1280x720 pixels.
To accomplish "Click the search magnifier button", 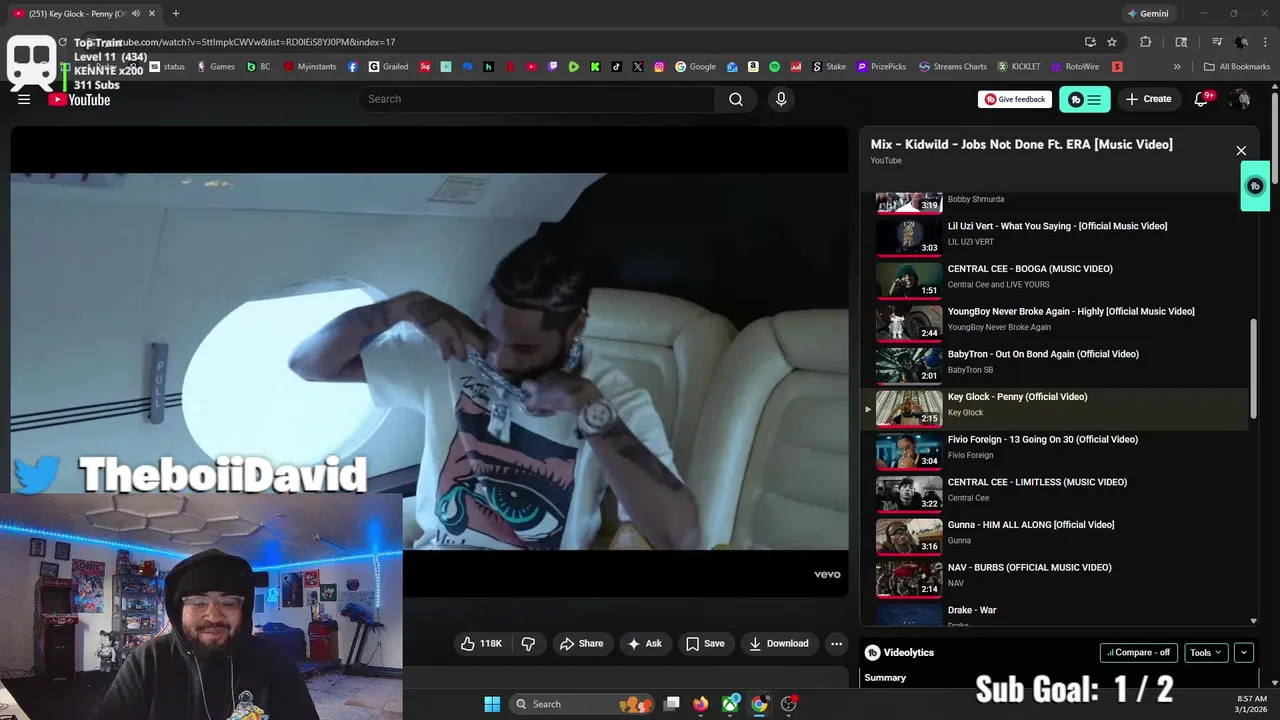I will (x=736, y=99).
